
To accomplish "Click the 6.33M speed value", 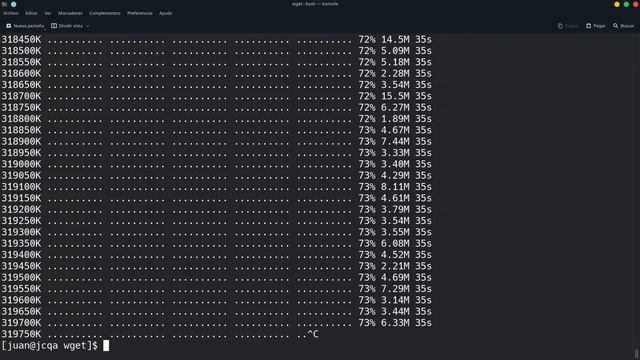I will click(x=395, y=323).
